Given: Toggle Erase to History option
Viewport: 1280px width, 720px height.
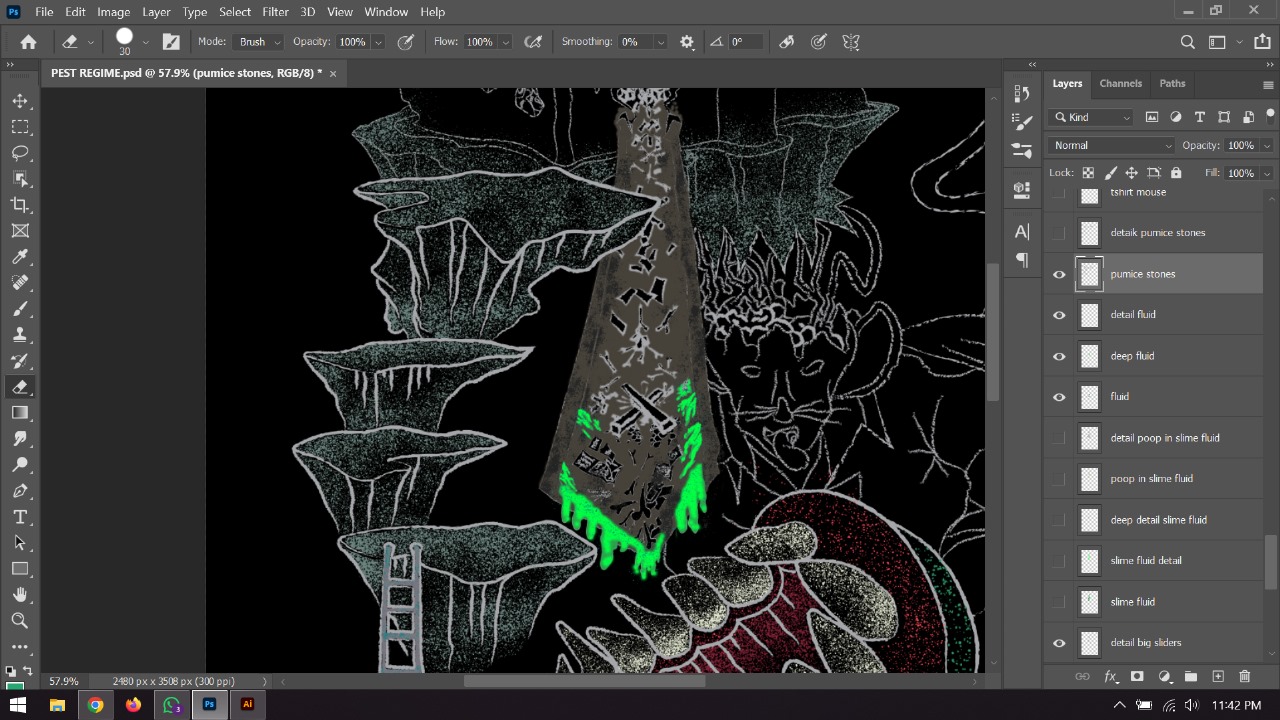Looking at the screenshot, I should (787, 42).
